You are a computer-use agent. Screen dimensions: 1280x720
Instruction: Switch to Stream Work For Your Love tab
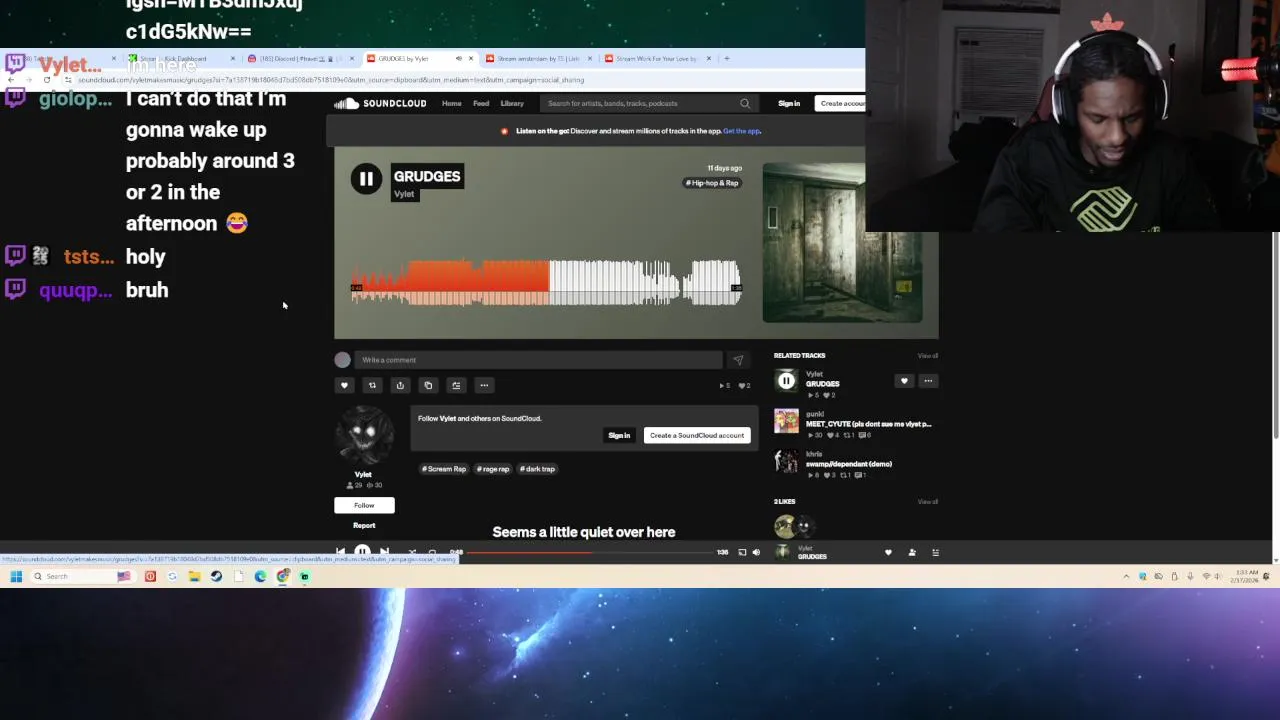click(x=657, y=59)
